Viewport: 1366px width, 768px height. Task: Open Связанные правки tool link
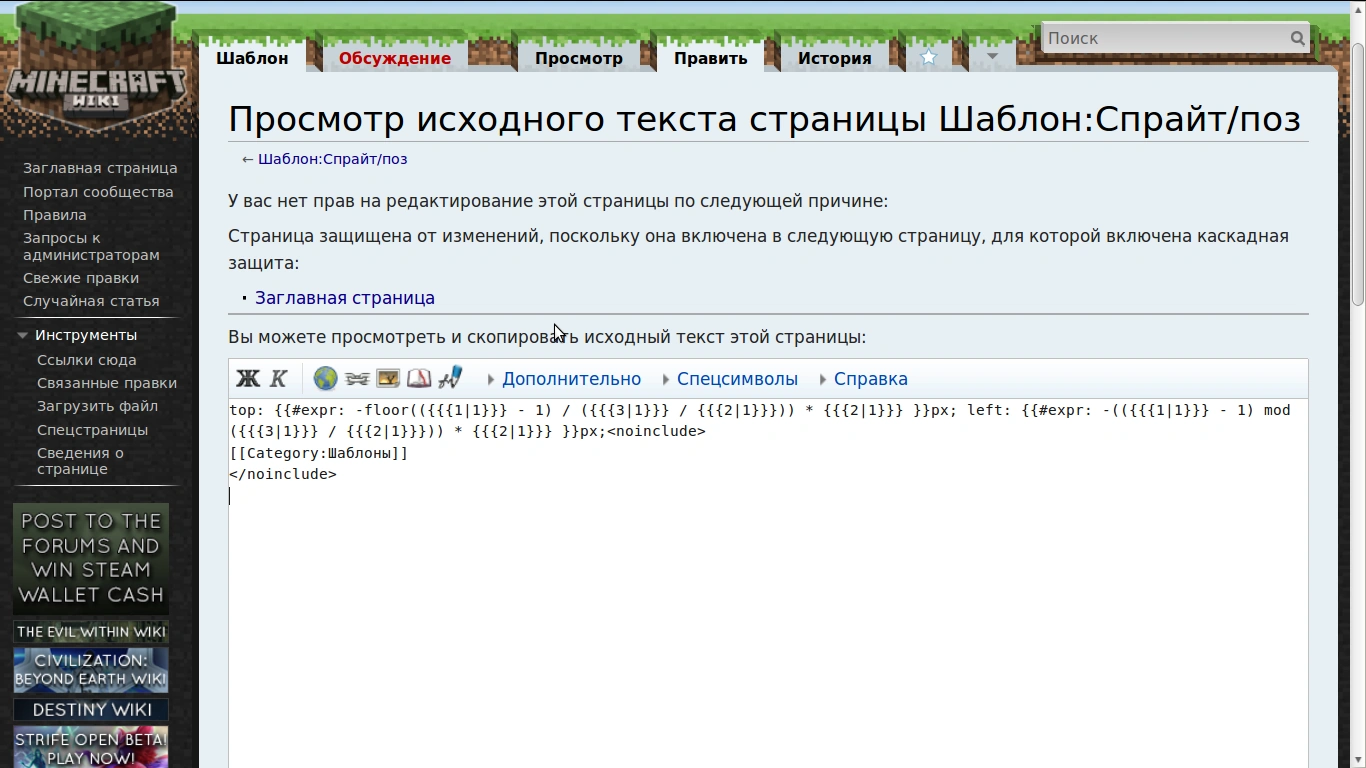click(107, 383)
